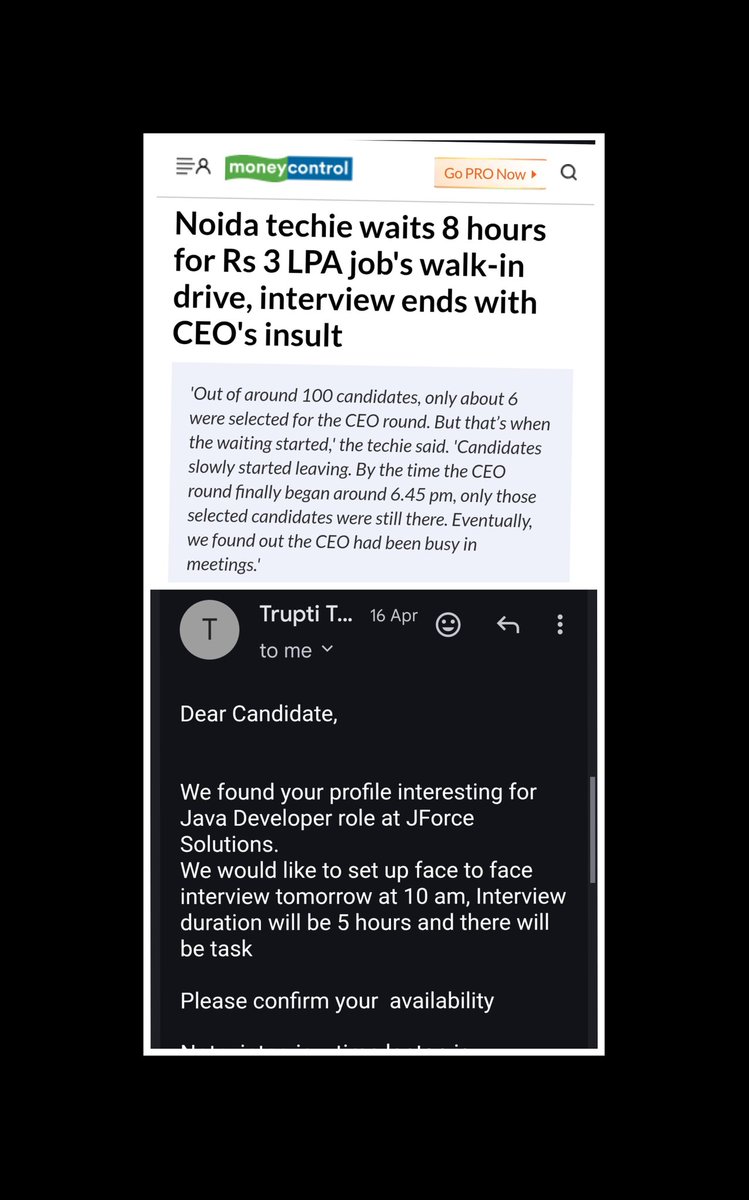
Task: Click the moneycontrol logo
Action: tap(288, 168)
